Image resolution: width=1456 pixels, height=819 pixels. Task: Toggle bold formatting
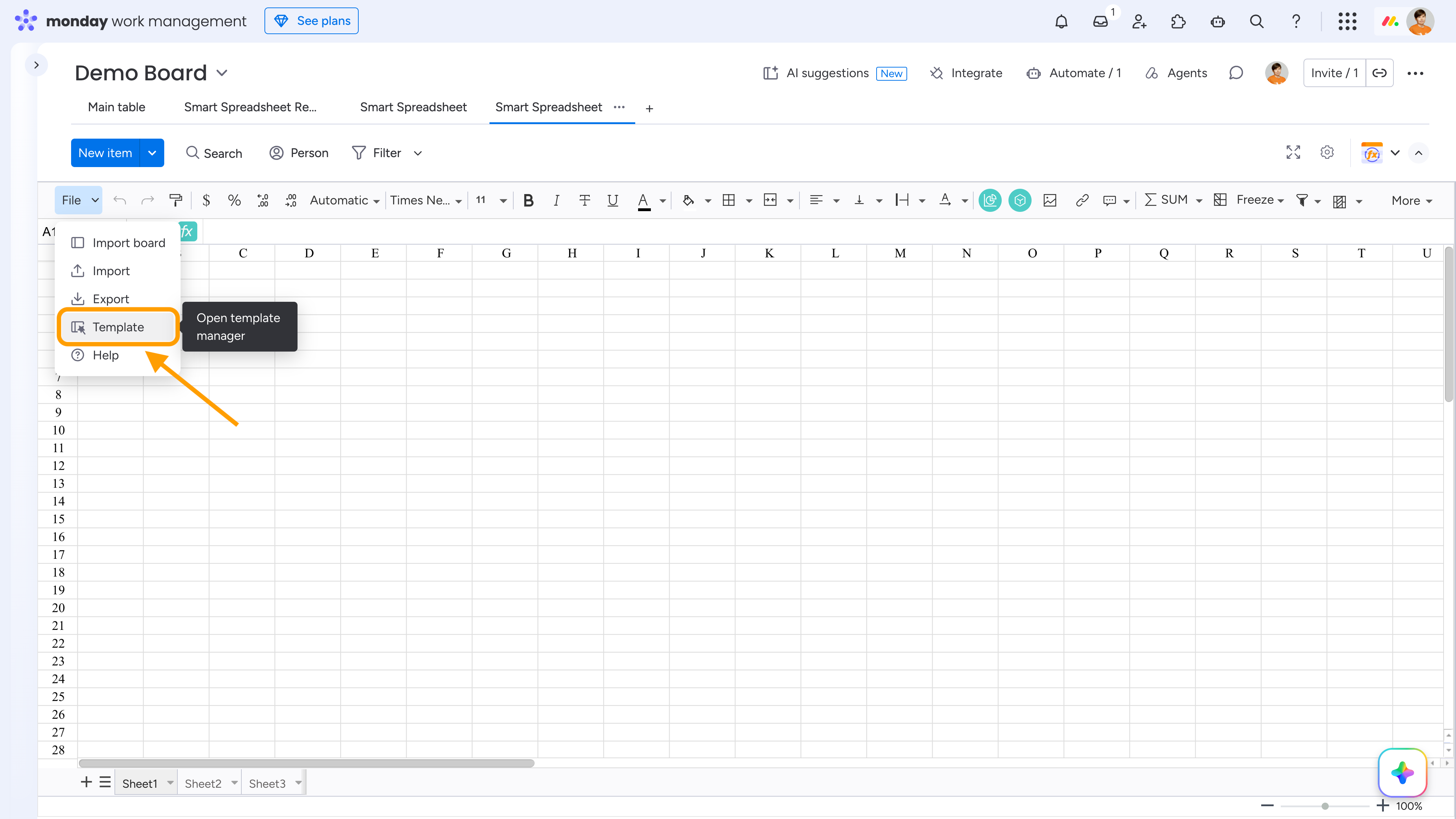pos(529,200)
